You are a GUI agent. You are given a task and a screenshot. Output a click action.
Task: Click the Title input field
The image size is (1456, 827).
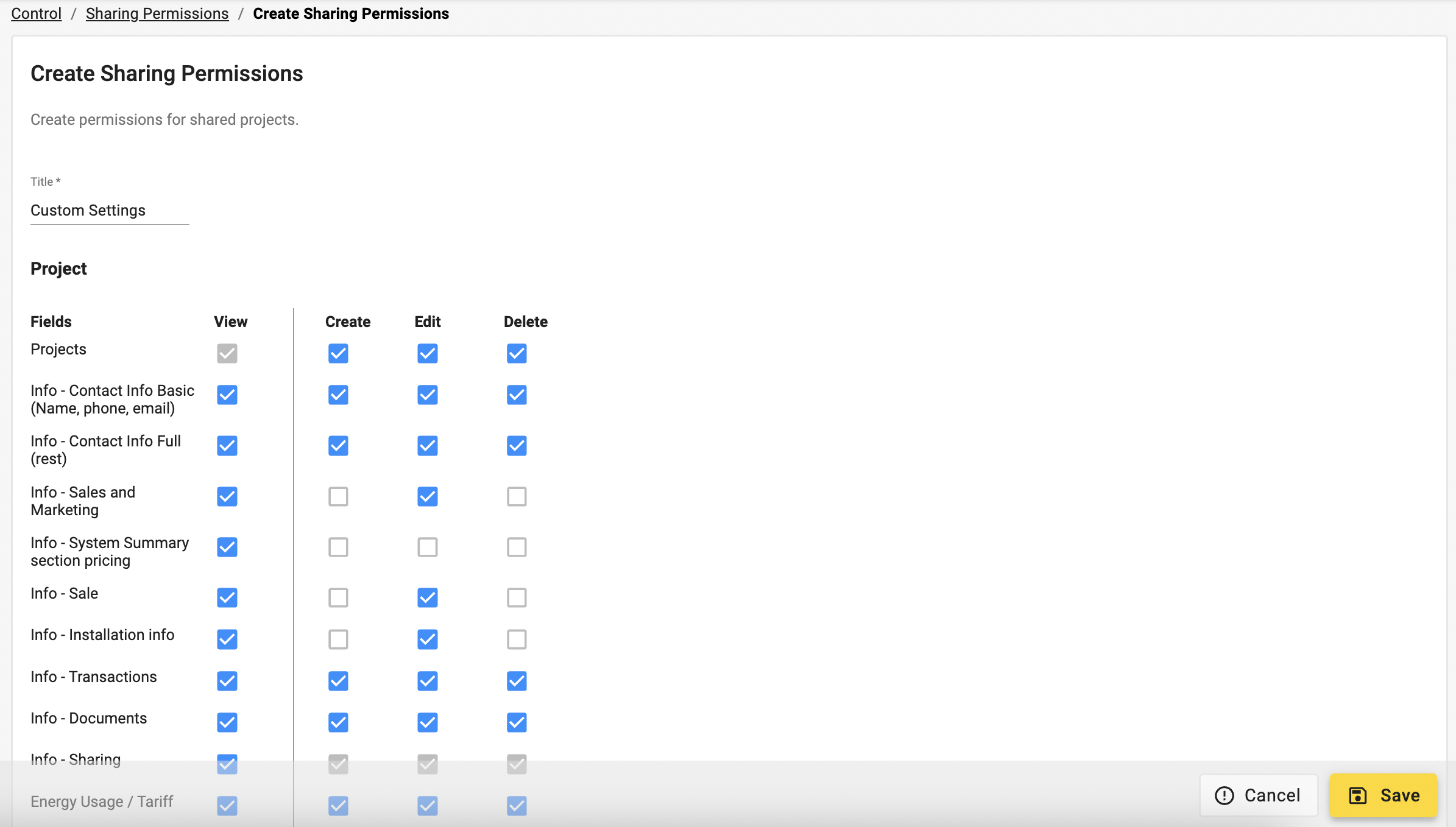pos(110,210)
